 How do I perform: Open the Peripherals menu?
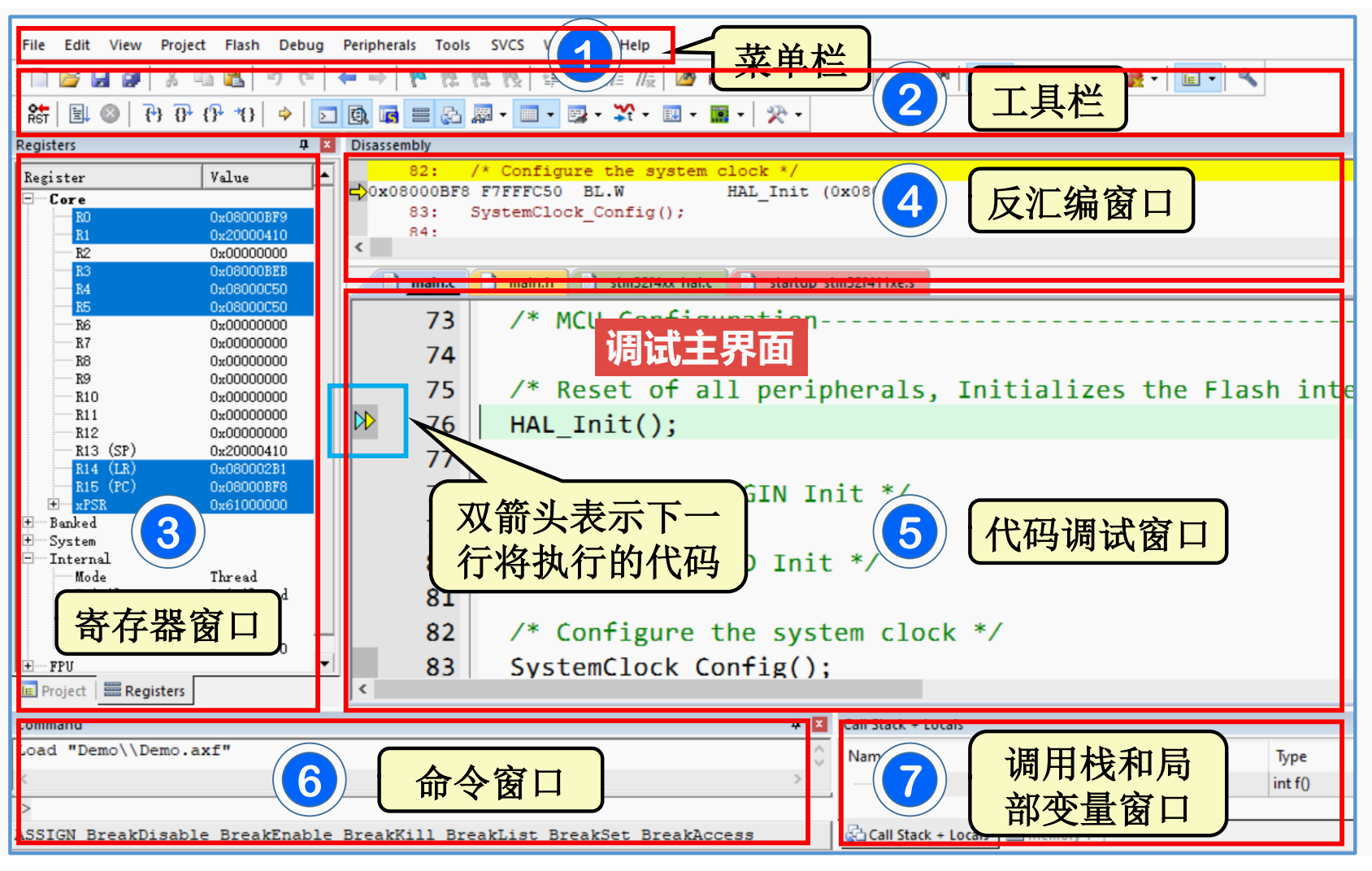[380, 45]
